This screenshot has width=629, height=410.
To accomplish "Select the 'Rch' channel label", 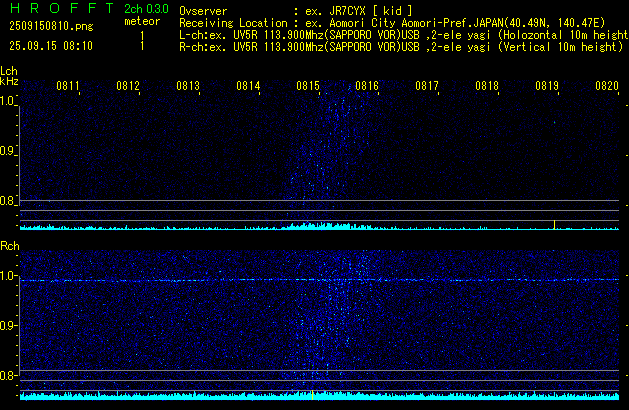I will (10, 246).
